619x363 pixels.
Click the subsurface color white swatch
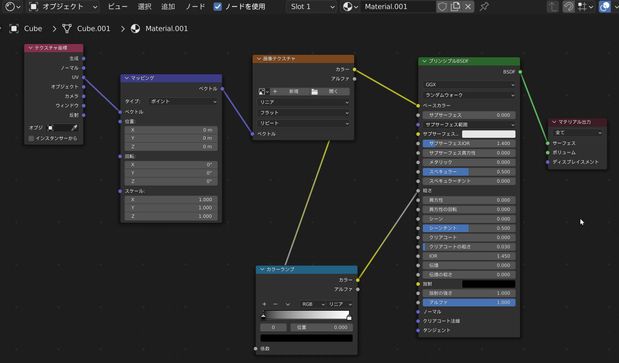tap(489, 134)
